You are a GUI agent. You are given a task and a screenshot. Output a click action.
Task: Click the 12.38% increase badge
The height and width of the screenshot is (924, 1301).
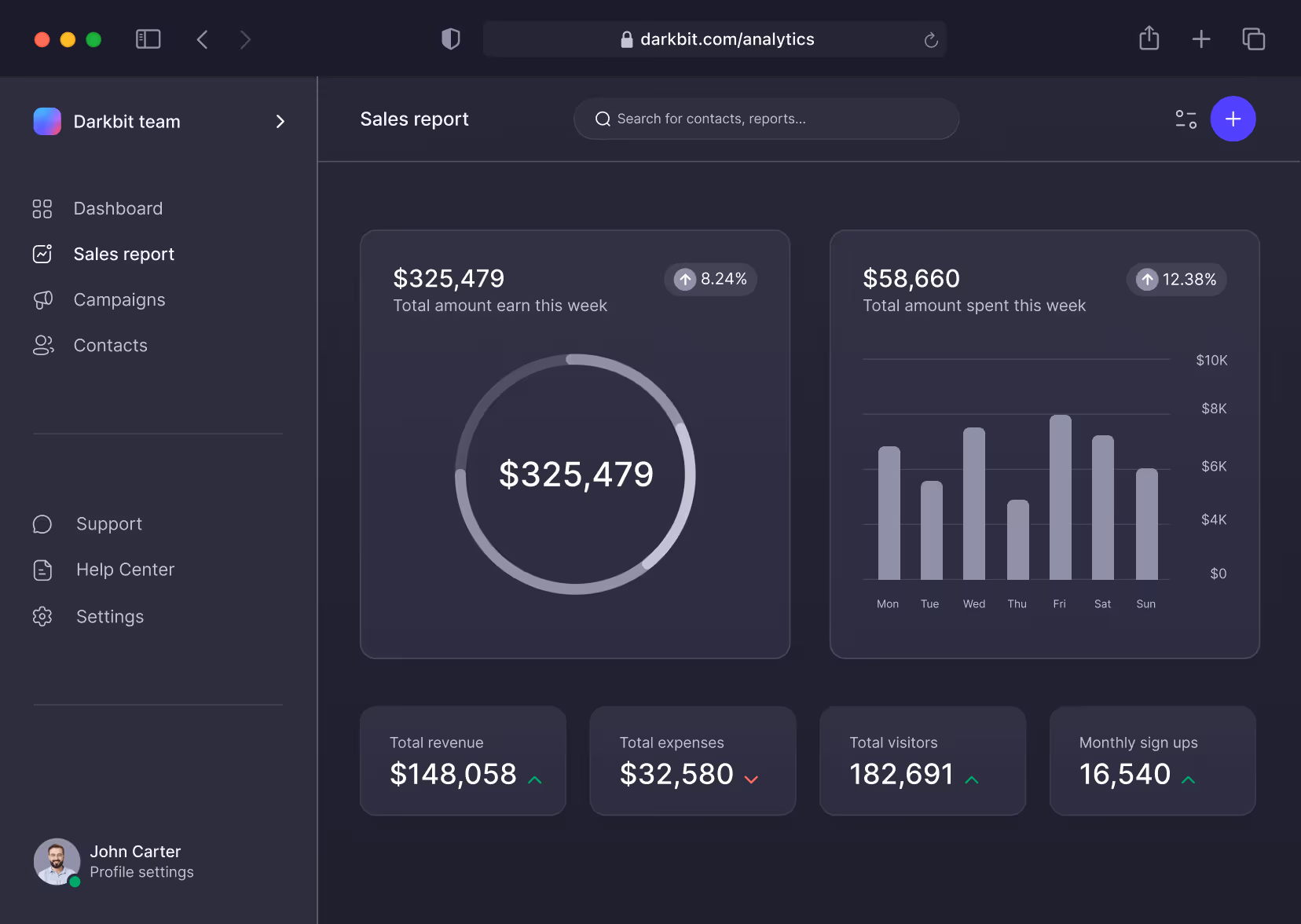(1177, 279)
